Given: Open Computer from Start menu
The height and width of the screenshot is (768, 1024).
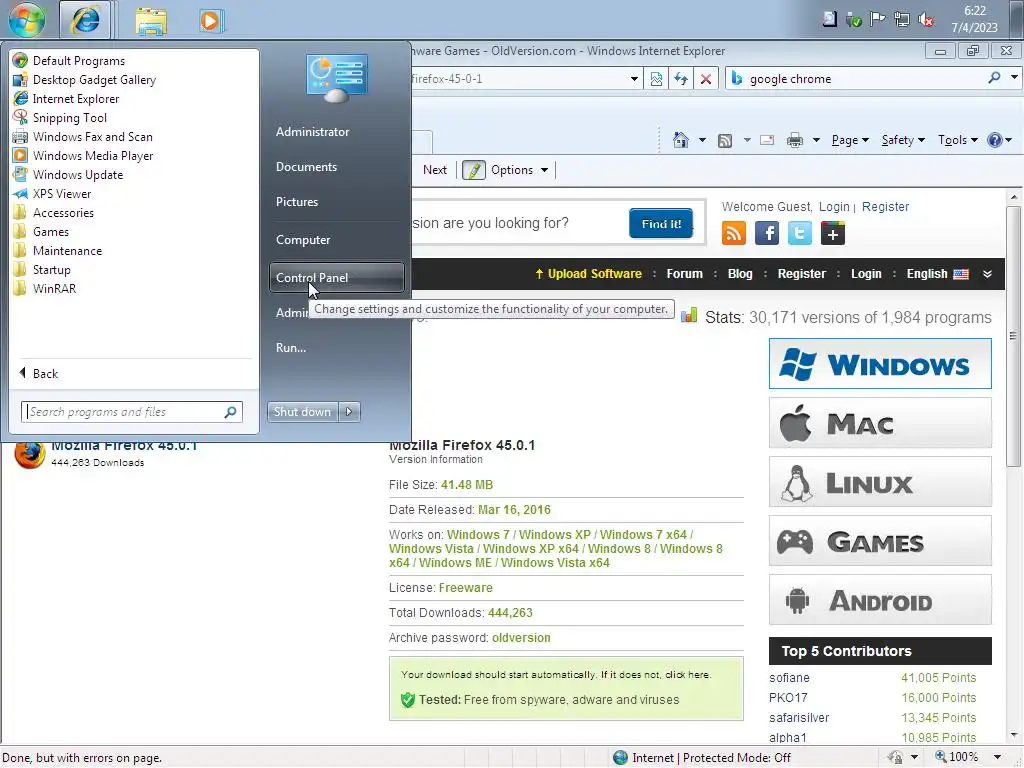Looking at the screenshot, I should point(303,240).
